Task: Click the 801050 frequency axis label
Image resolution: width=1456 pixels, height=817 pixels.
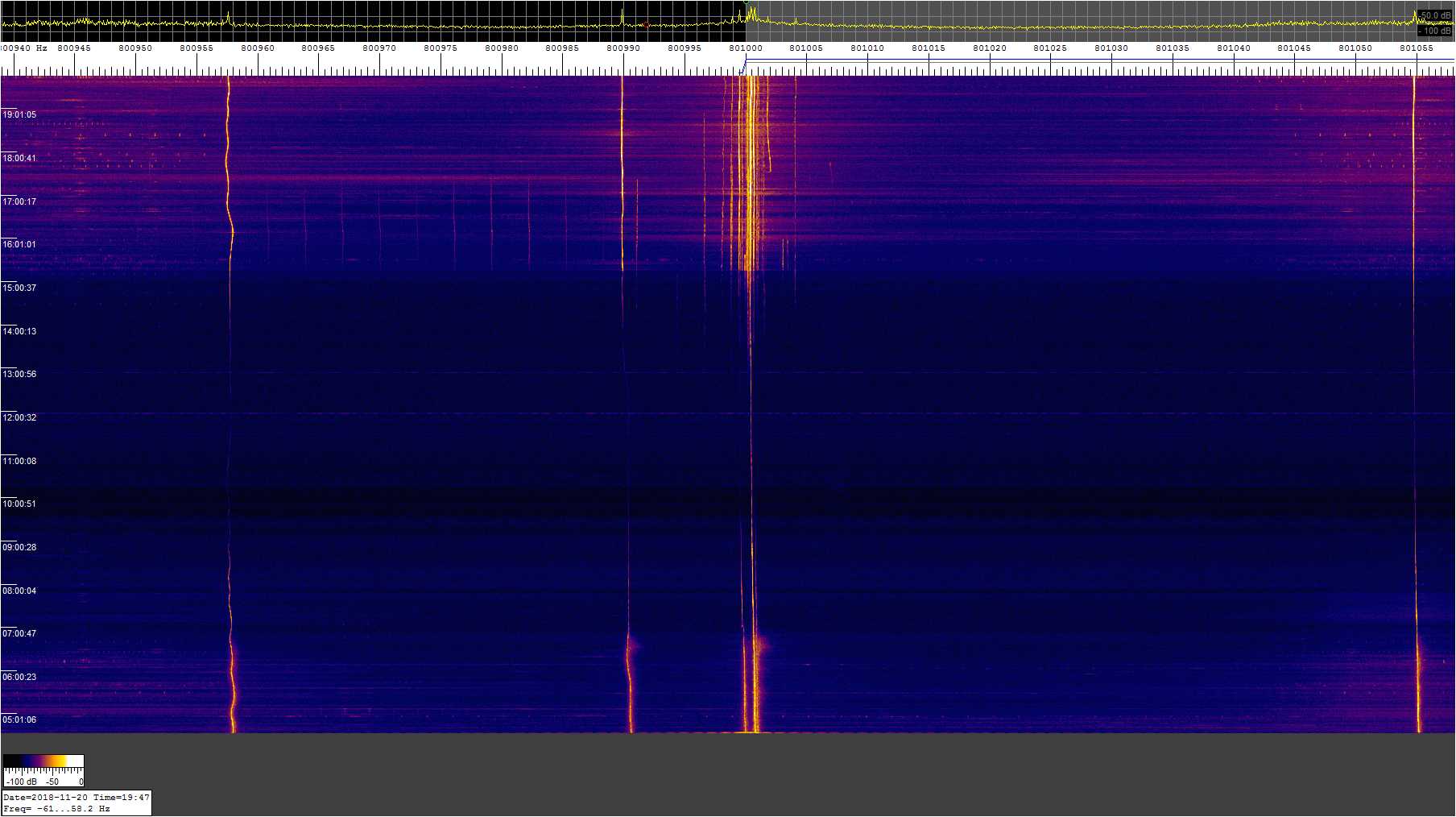Action: coord(1355,48)
